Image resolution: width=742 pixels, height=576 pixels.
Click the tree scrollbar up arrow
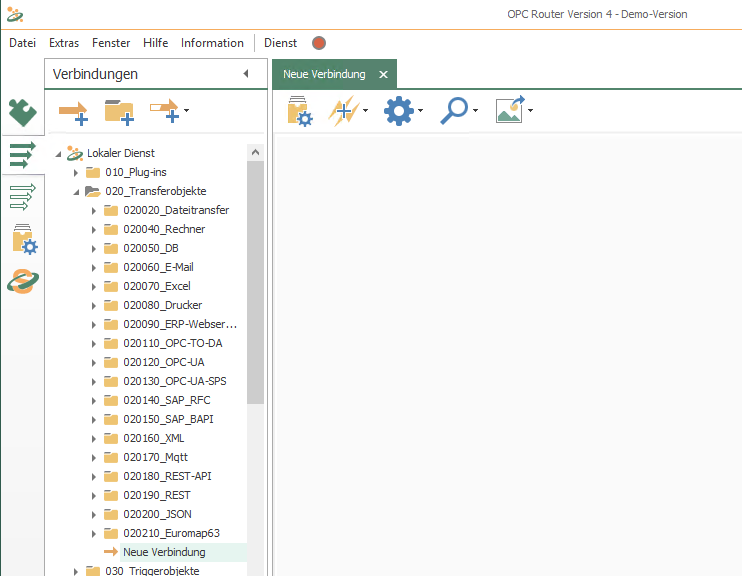(256, 152)
